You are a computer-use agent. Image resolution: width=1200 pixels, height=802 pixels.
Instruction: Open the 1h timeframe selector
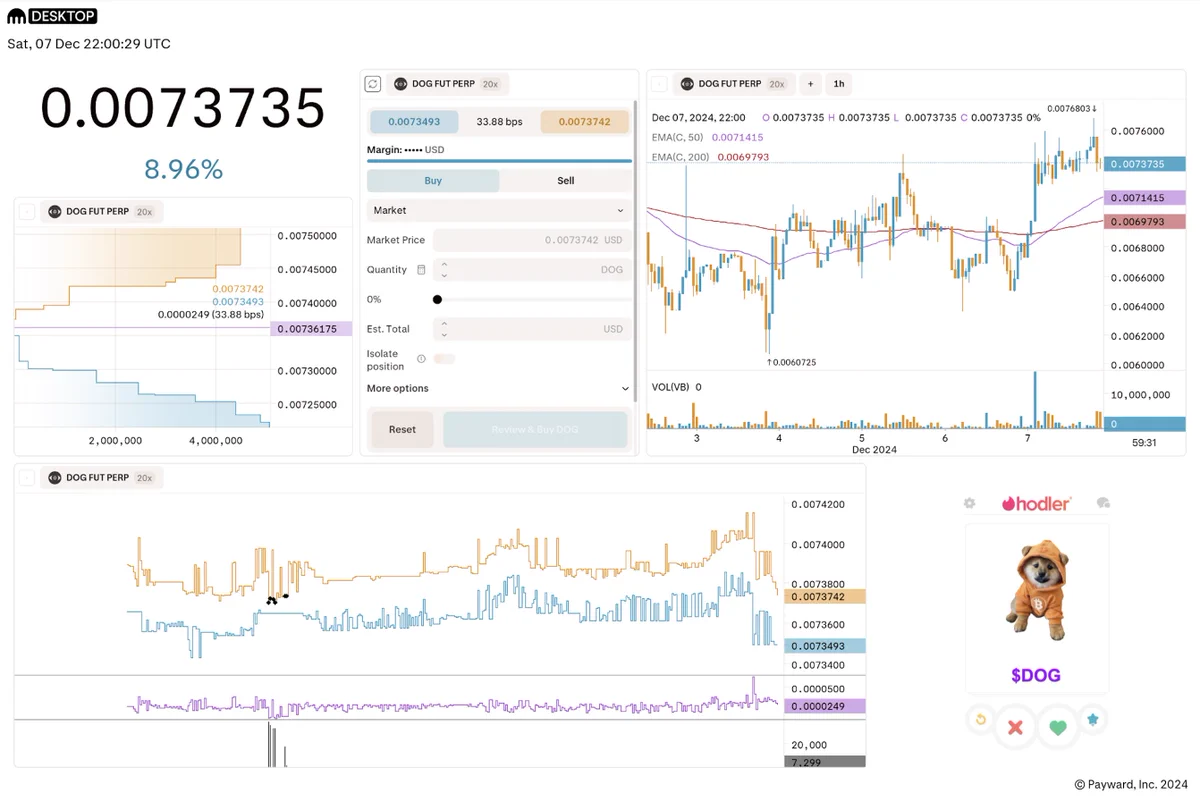839,85
